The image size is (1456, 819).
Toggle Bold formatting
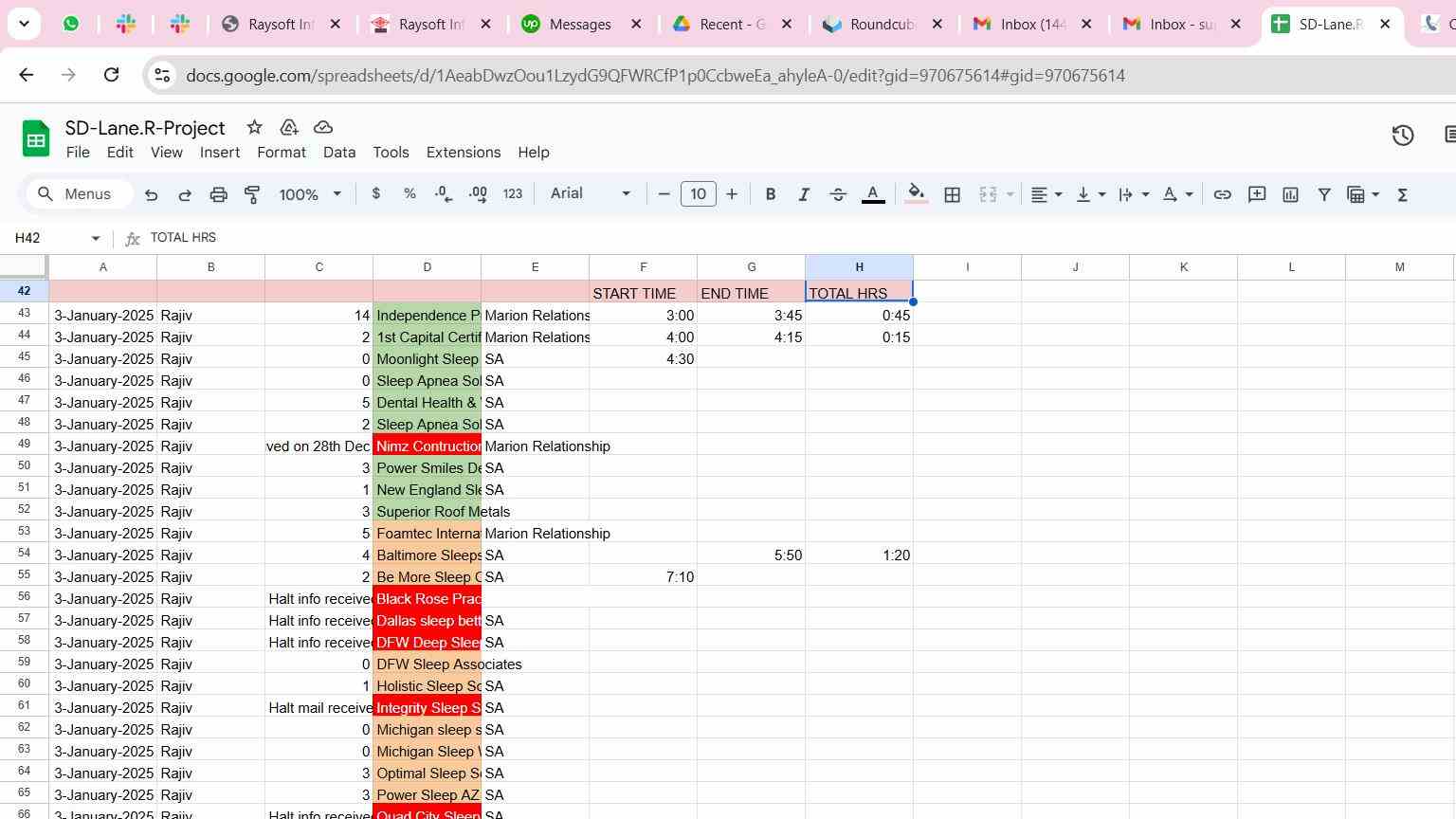(x=771, y=194)
